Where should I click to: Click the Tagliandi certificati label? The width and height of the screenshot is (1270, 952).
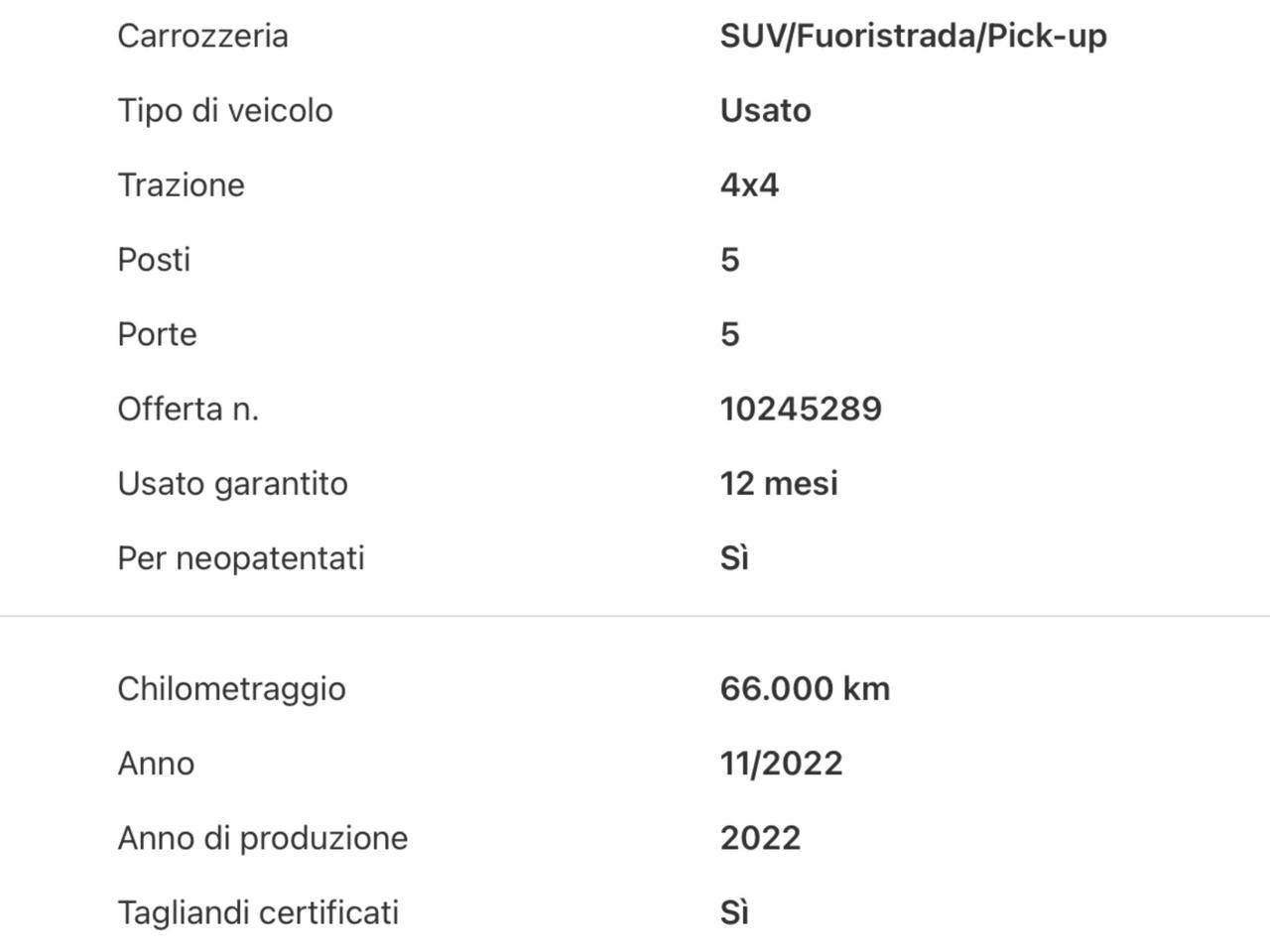coord(258,912)
